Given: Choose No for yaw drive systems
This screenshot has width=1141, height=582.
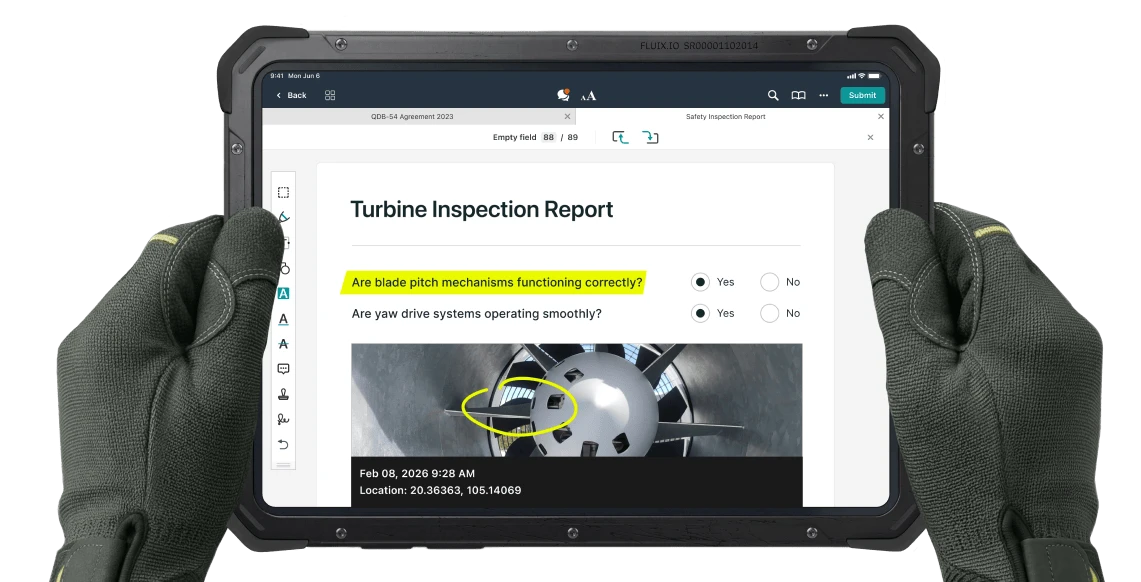Looking at the screenshot, I should tap(769, 313).
